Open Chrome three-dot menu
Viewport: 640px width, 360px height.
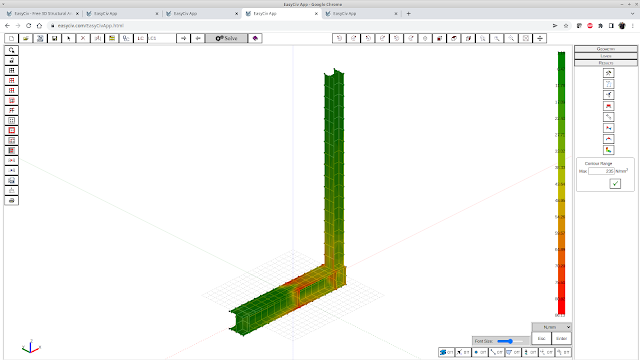pos(633,26)
